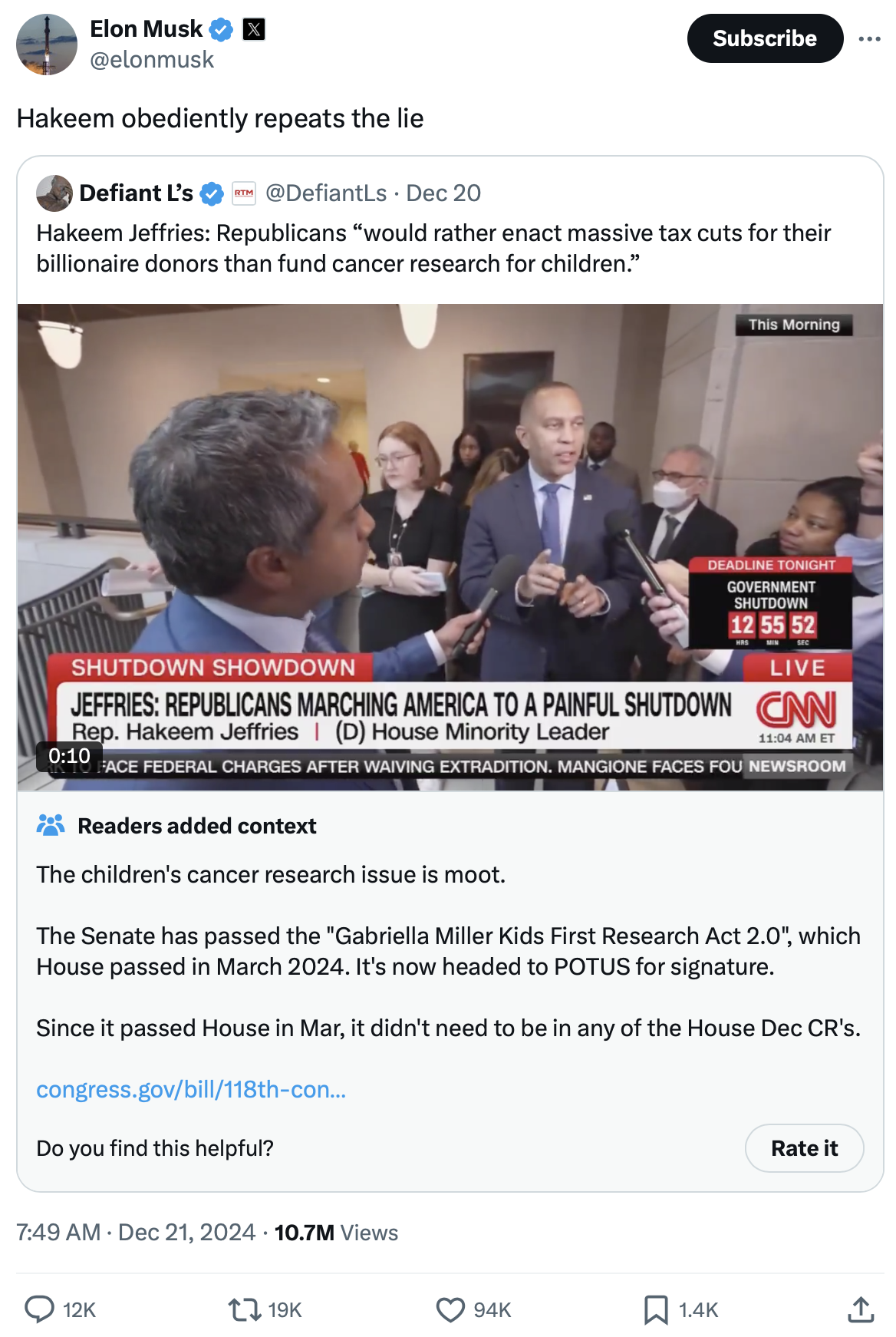896x1337 pixels.
Task: Click the blue verified badge next to Elon Musk
Action: [222, 30]
